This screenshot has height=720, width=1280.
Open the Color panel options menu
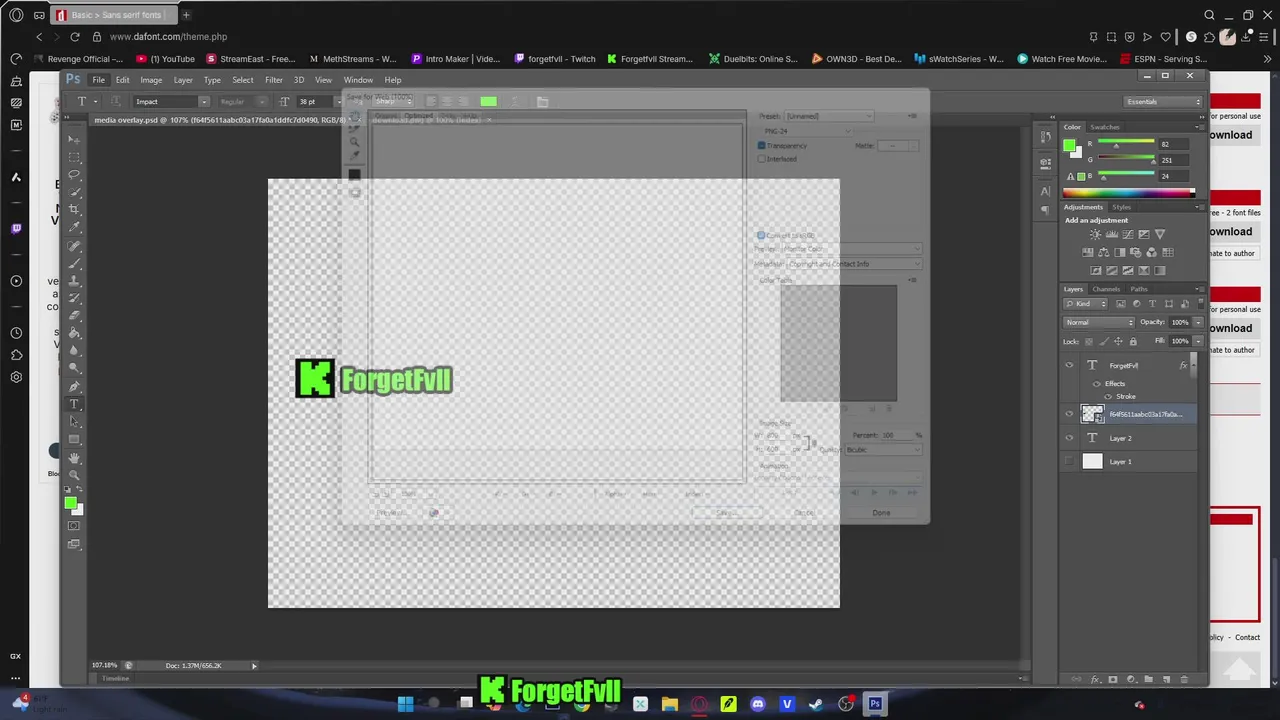pyautogui.click(x=1199, y=127)
